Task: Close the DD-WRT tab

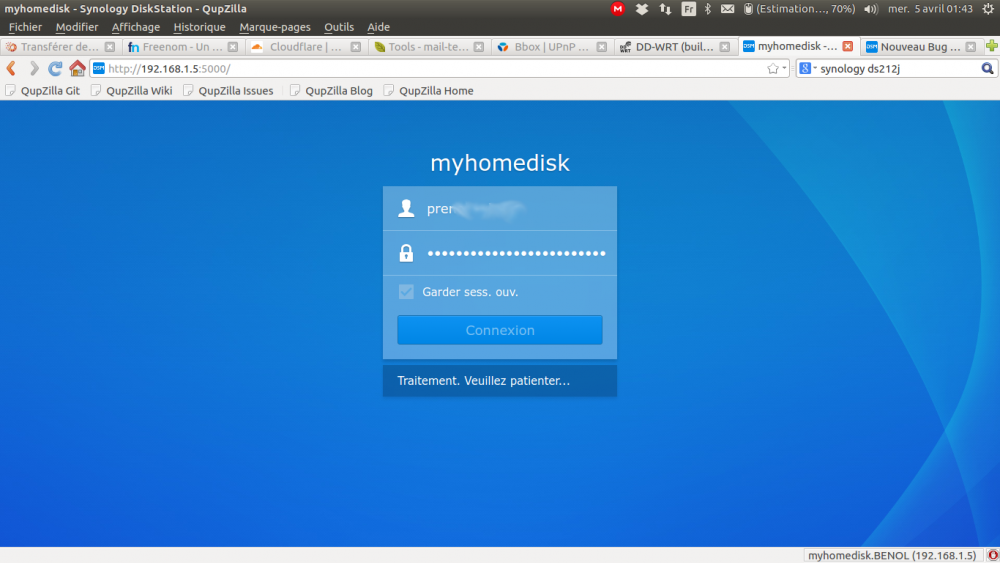Action: tap(724, 47)
